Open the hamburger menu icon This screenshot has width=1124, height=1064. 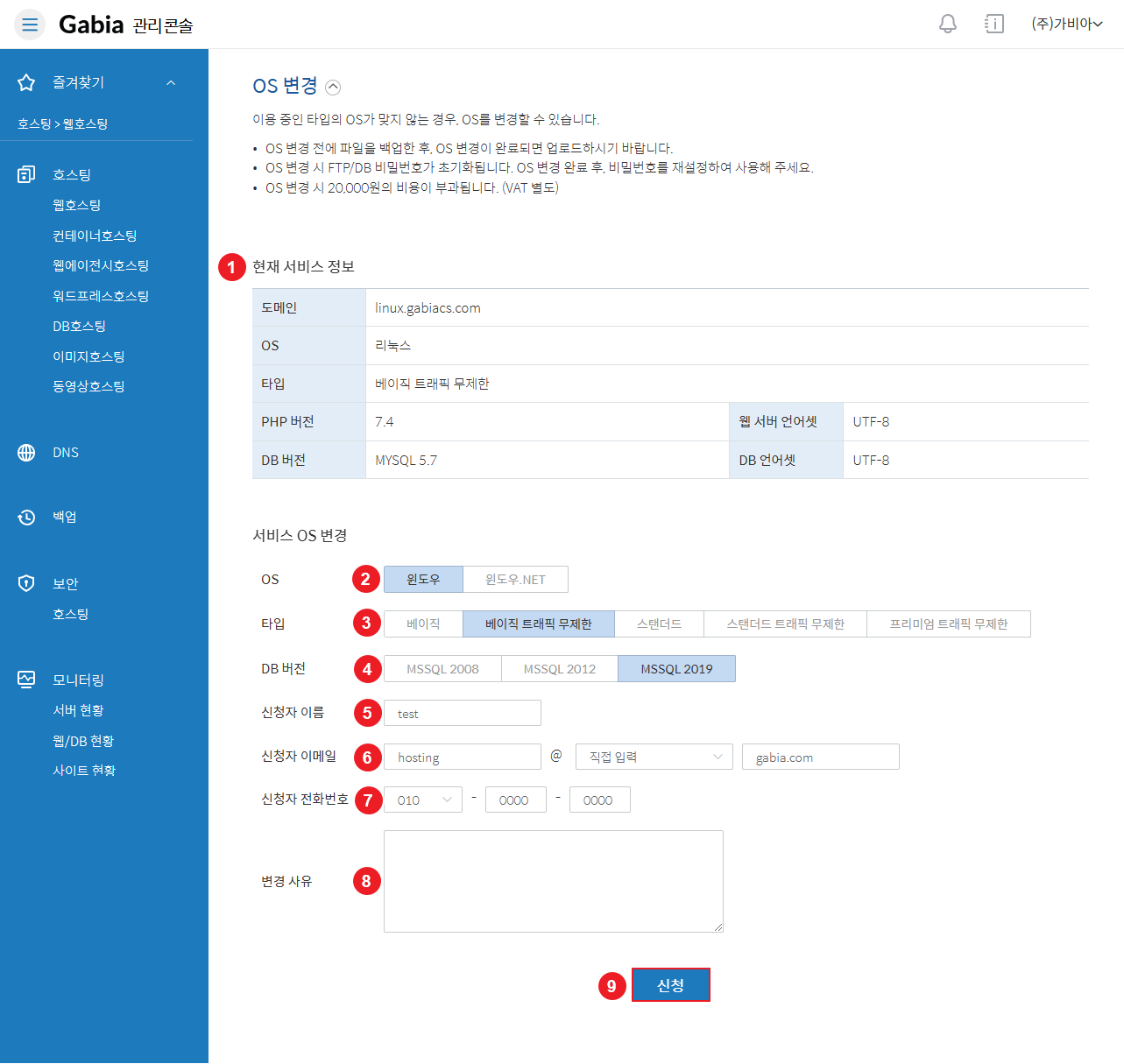pos(30,25)
